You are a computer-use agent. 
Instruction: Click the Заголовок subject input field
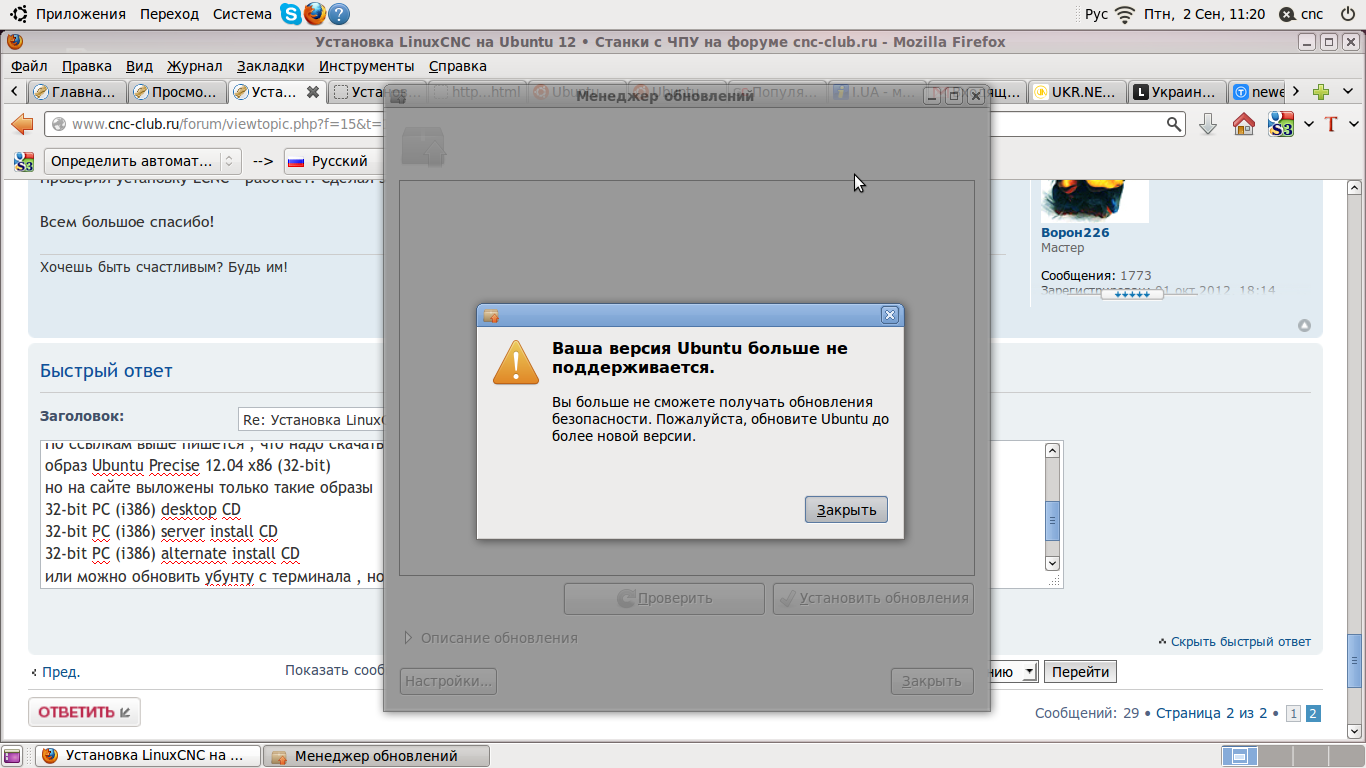tap(312, 420)
